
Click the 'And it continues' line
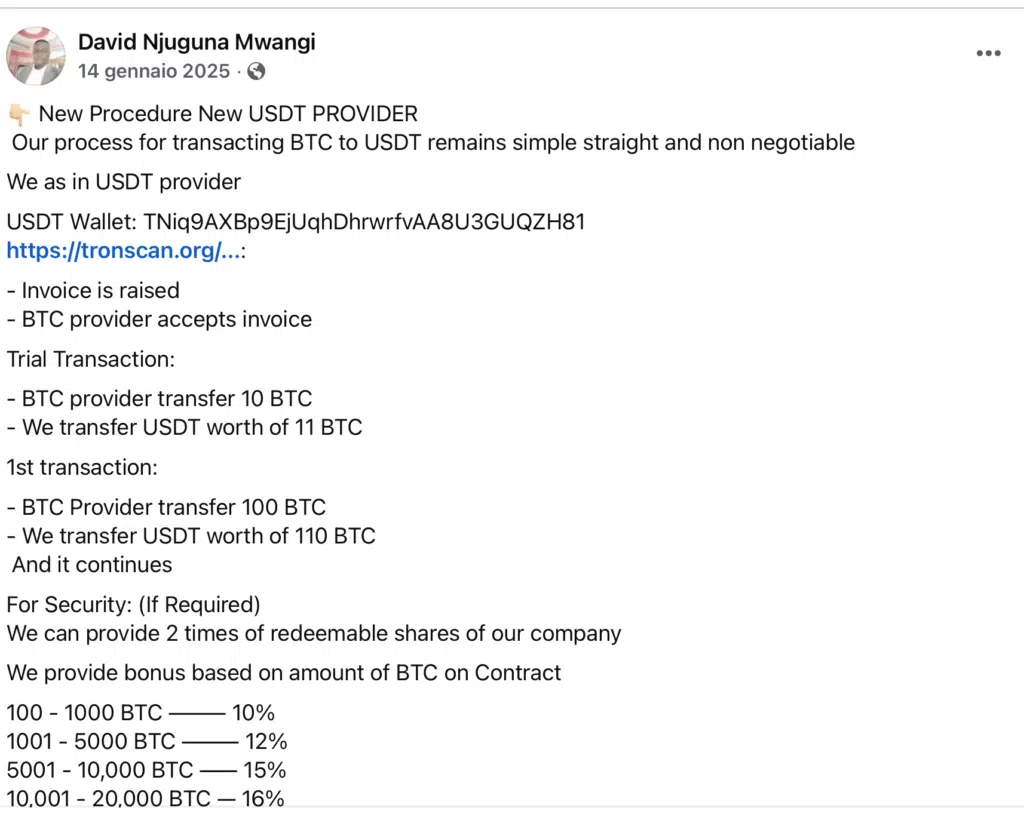point(92,565)
